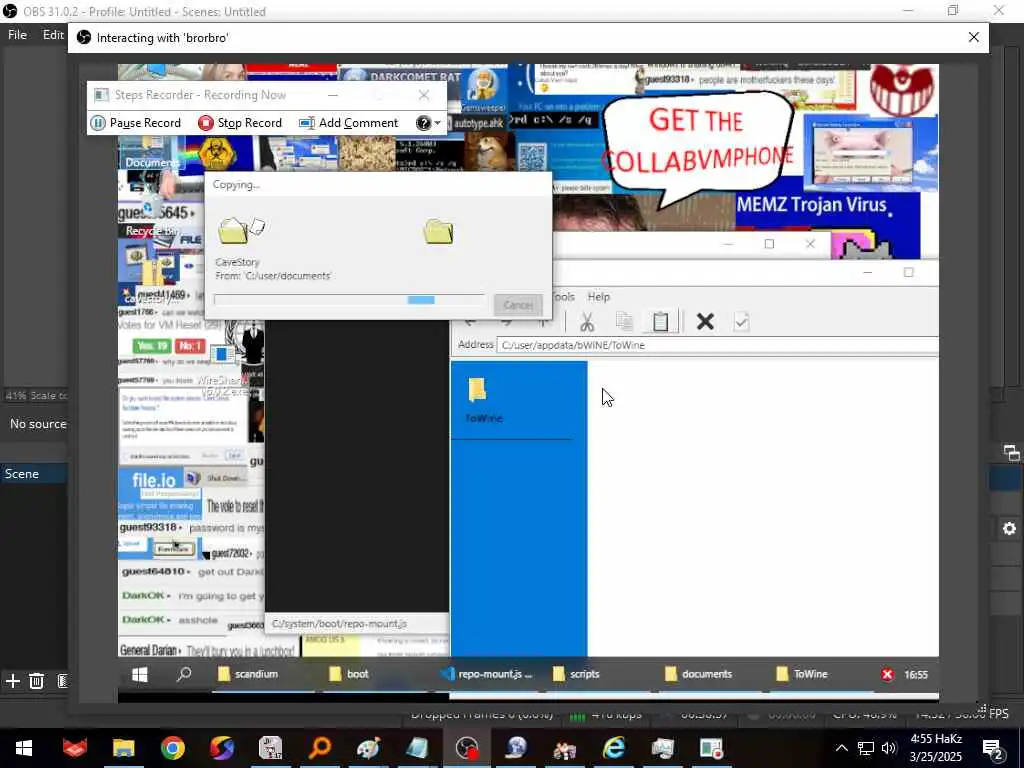Click the network tray icon
The image size is (1024, 768).
tap(865, 748)
